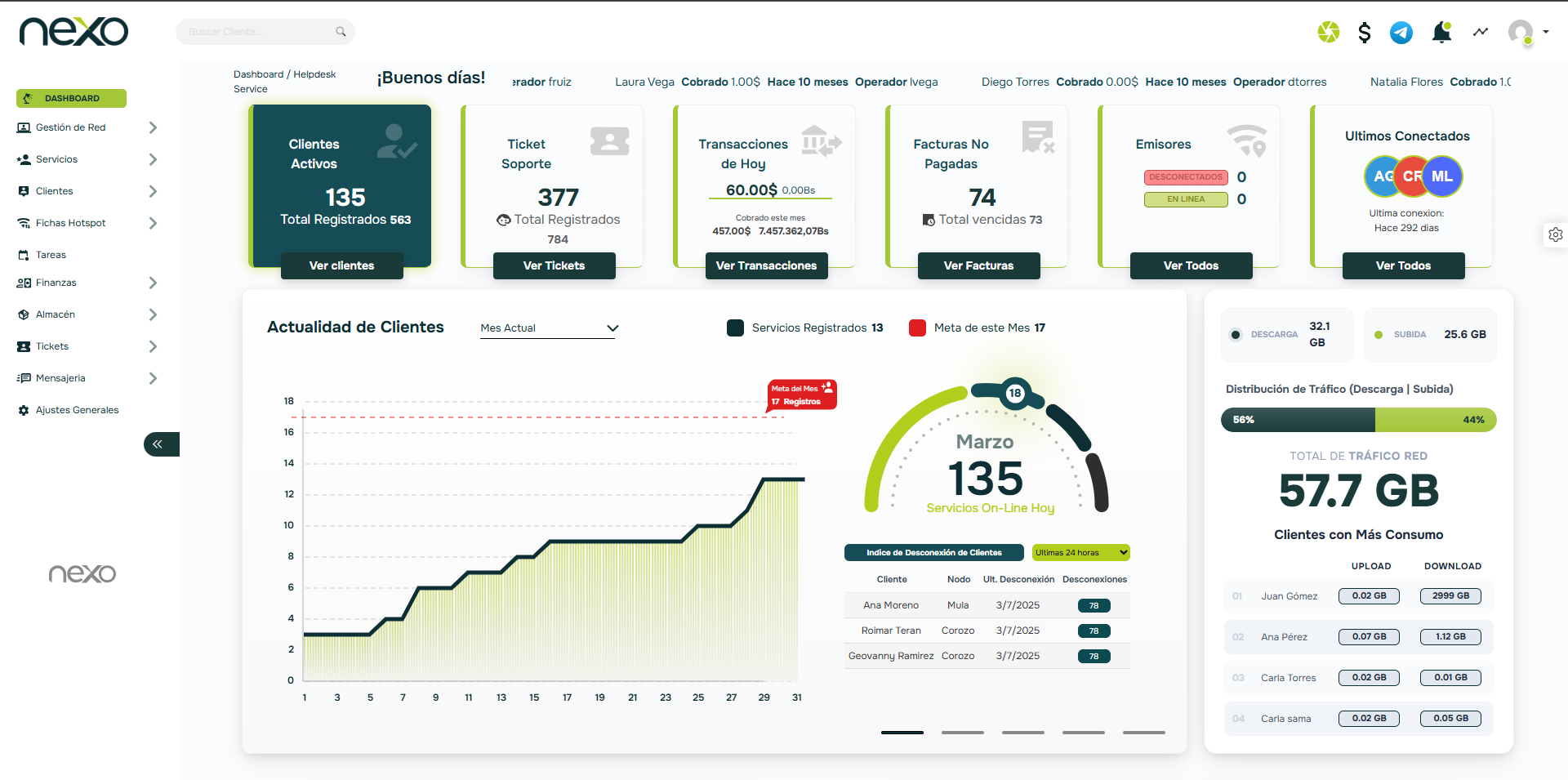
Task: Open notifications via the bell icon
Action: pyautogui.click(x=1441, y=32)
